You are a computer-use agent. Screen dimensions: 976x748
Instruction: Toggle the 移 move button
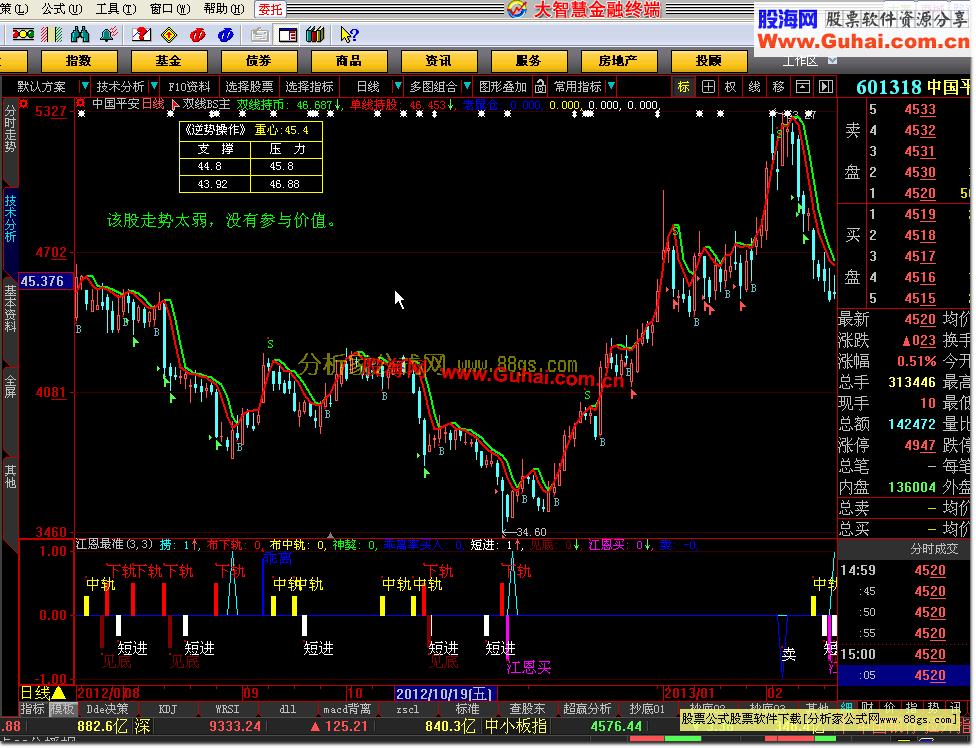[778, 86]
